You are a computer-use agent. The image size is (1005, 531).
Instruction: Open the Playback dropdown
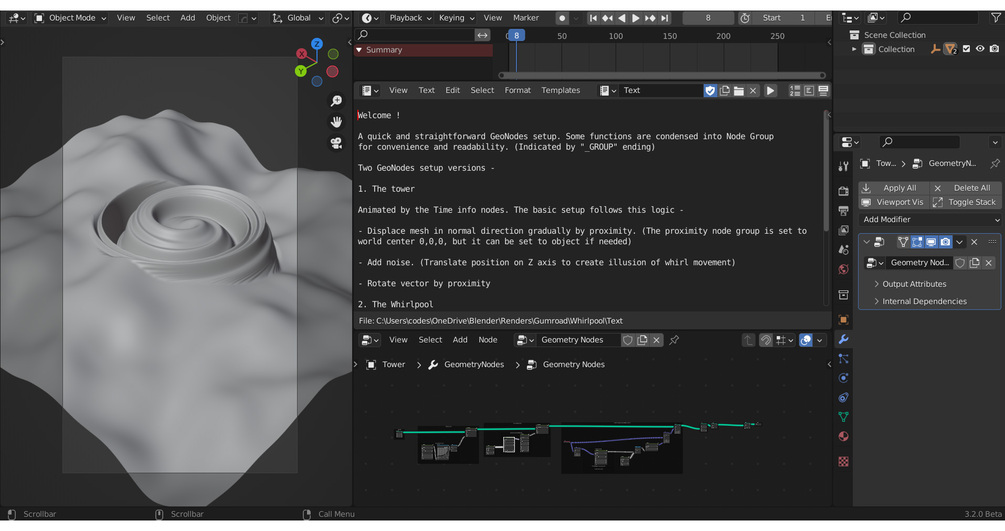point(410,18)
